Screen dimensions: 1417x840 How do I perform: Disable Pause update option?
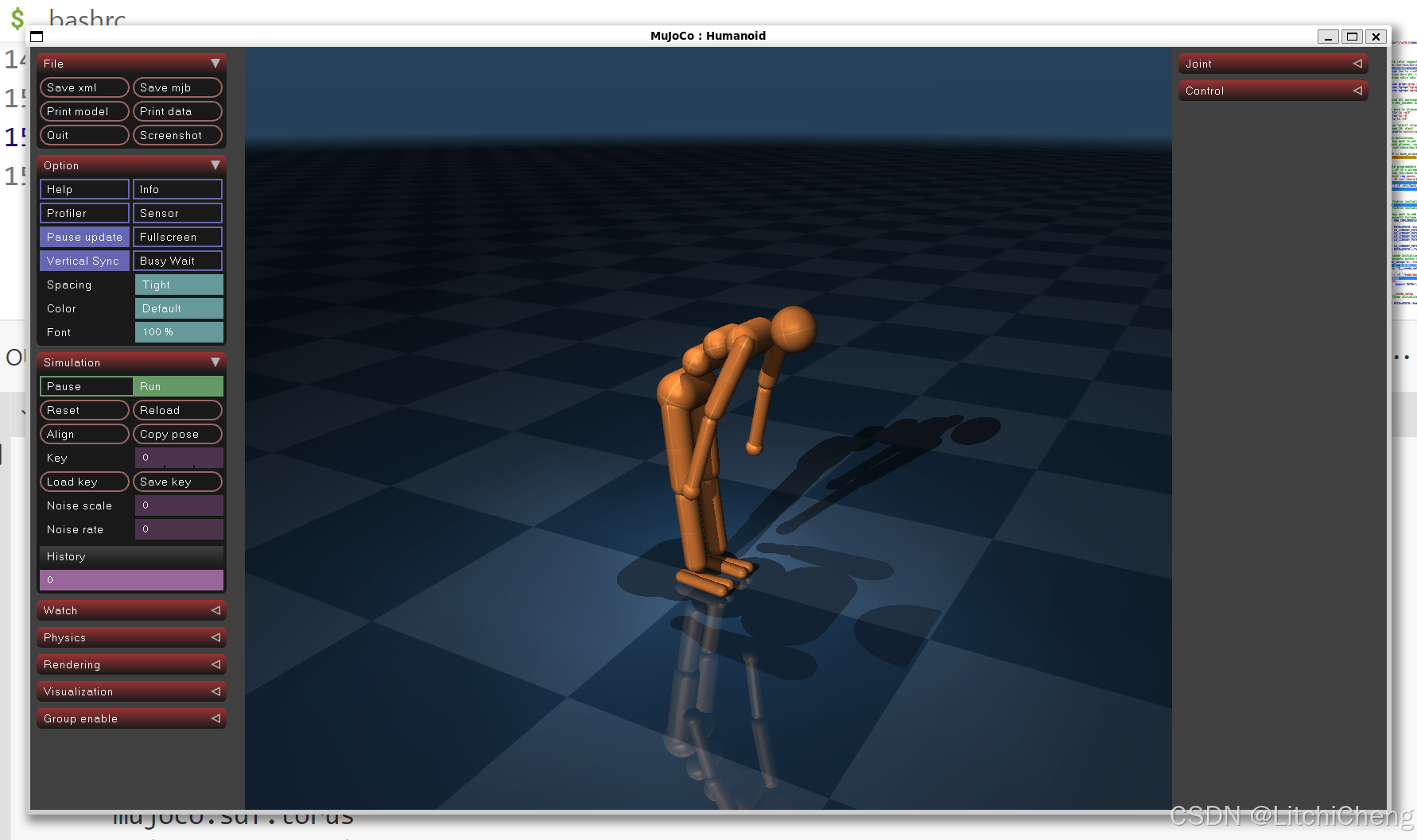(x=84, y=237)
